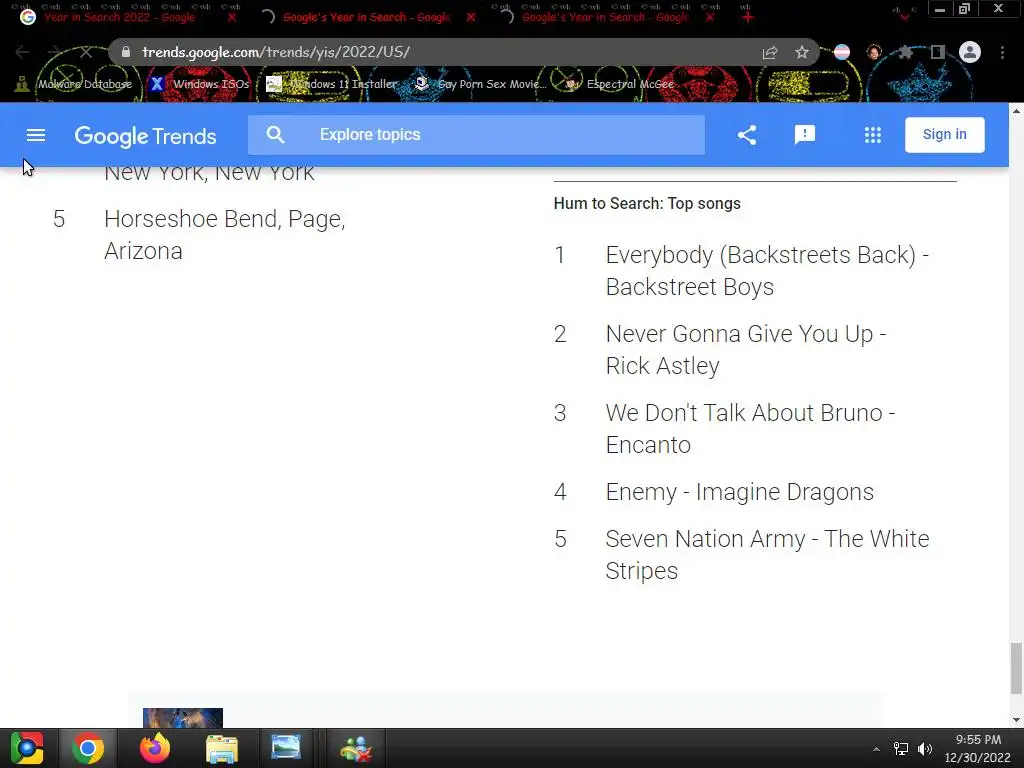This screenshot has height=768, width=1024.
Task: Select Seven Nation Army entry
Action: coord(767,554)
